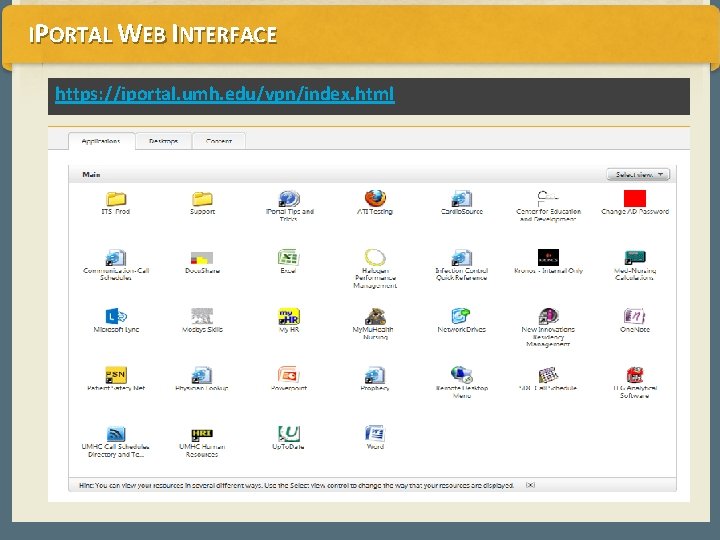Open Halogen Performance Management
This screenshot has width=720, height=540.
pyautogui.click(x=375, y=257)
